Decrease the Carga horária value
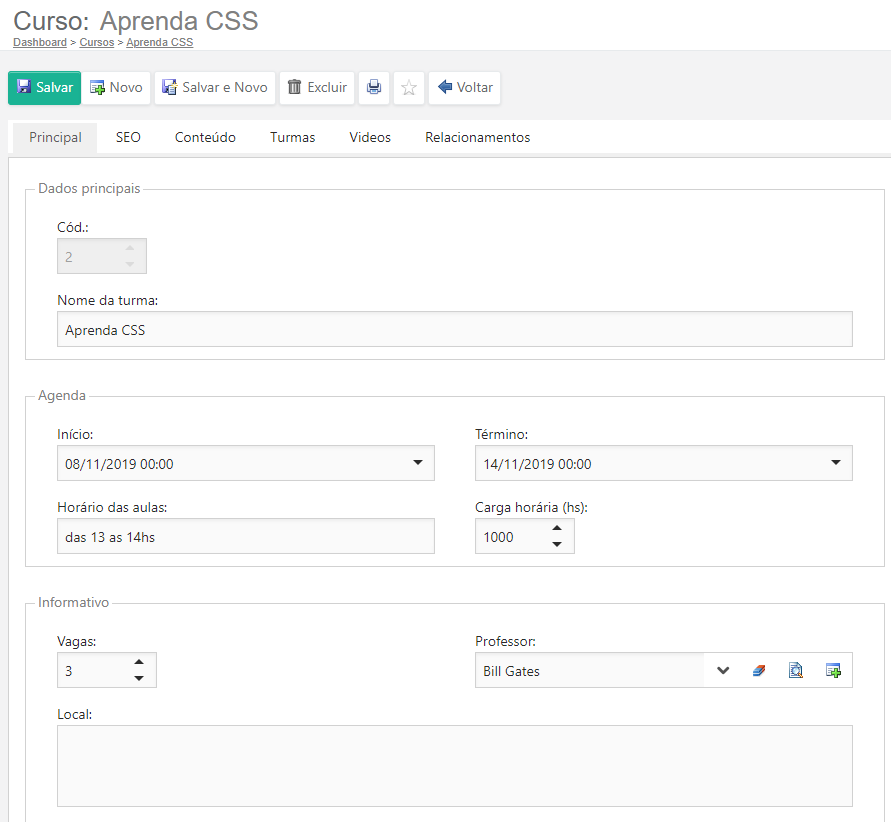The width and height of the screenshot is (891, 822). 557,545
